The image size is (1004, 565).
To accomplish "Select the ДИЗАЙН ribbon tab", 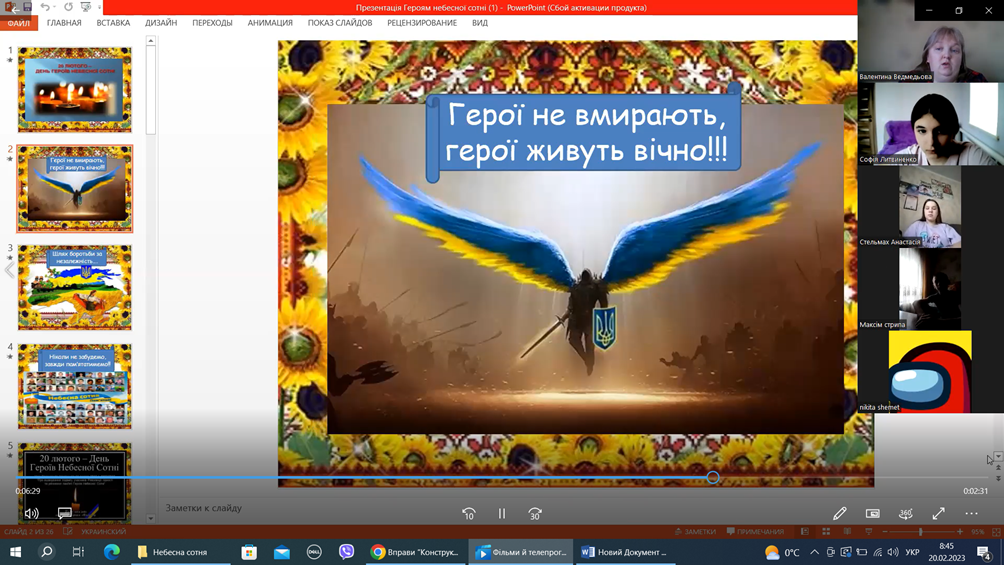I will [161, 23].
